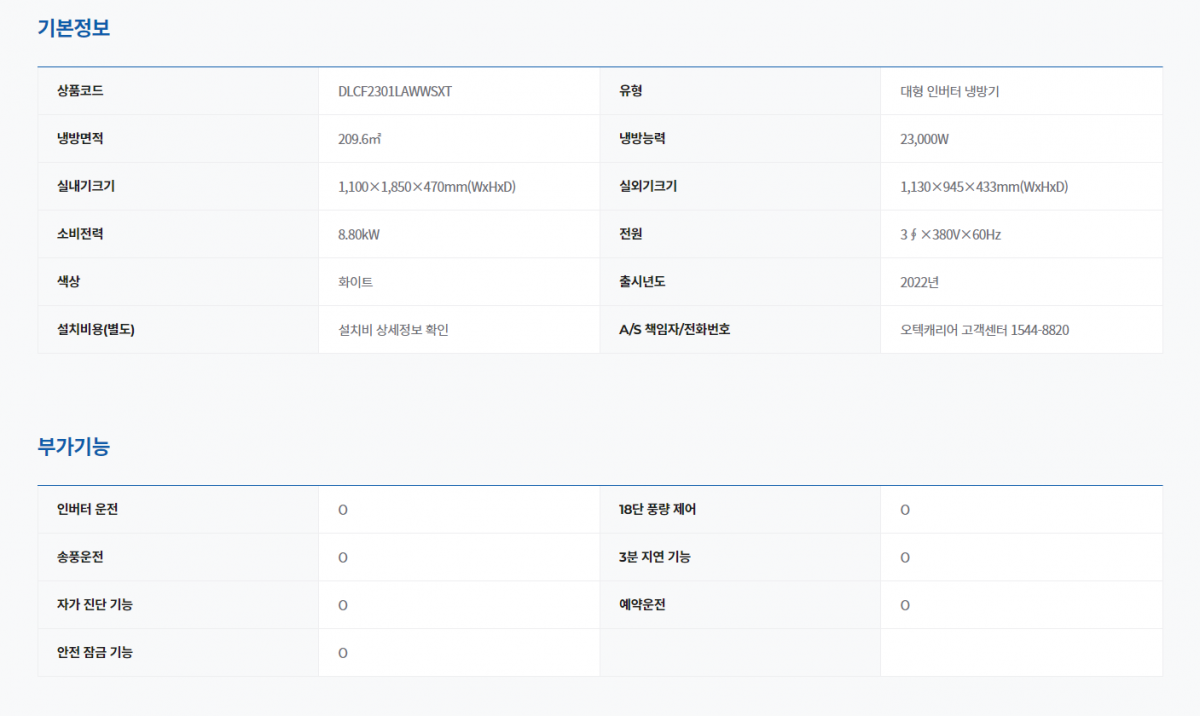
Task: Click the 자가 진단 기능 label
Action: [95, 605]
